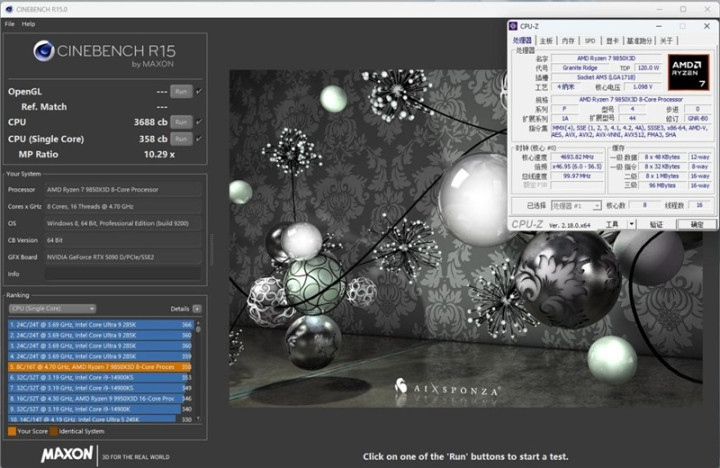Click the orange Your Score legend swatch
This screenshot has height=468, width=720.
coord(11,431)
